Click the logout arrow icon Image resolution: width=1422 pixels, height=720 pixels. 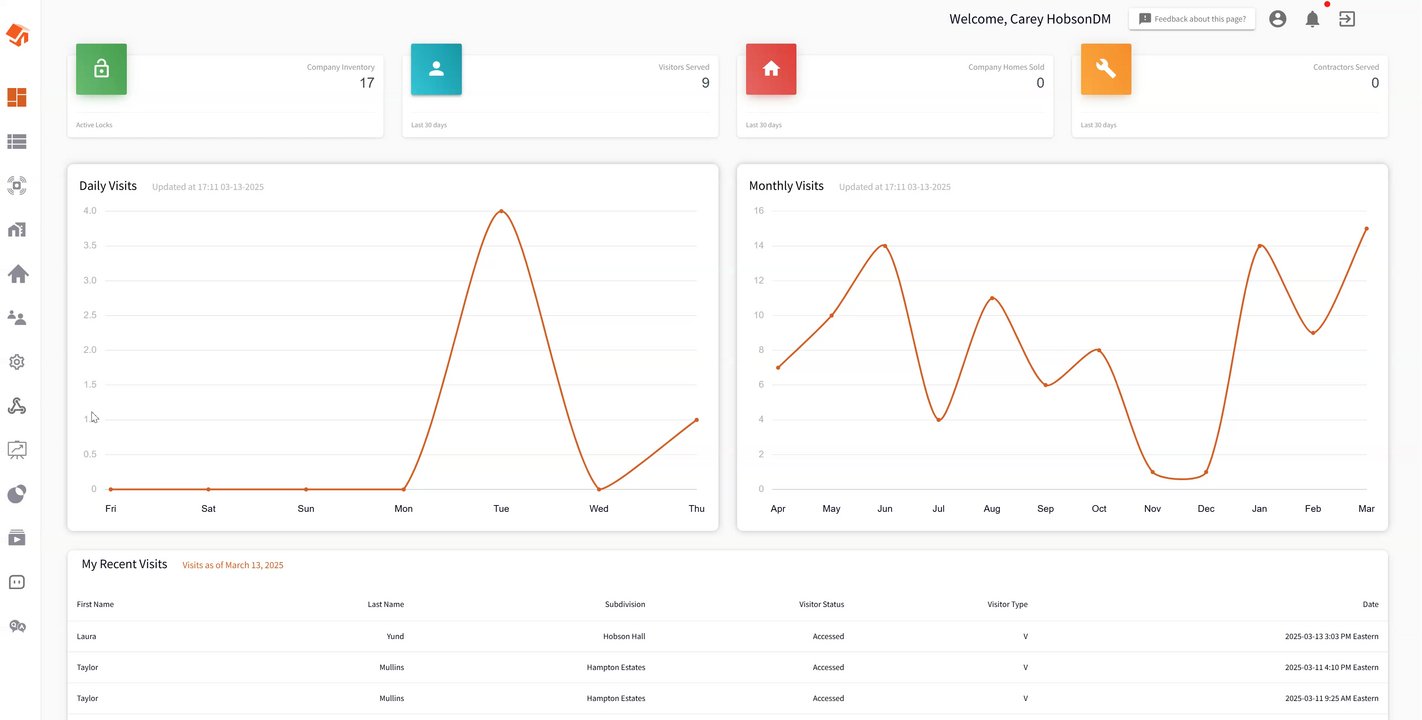[1347, 19]
